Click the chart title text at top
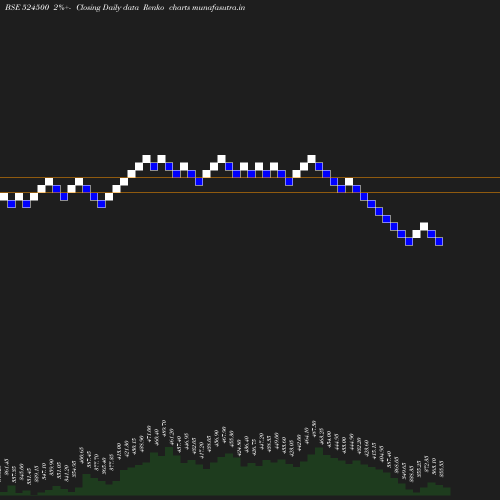 [125, 7]
